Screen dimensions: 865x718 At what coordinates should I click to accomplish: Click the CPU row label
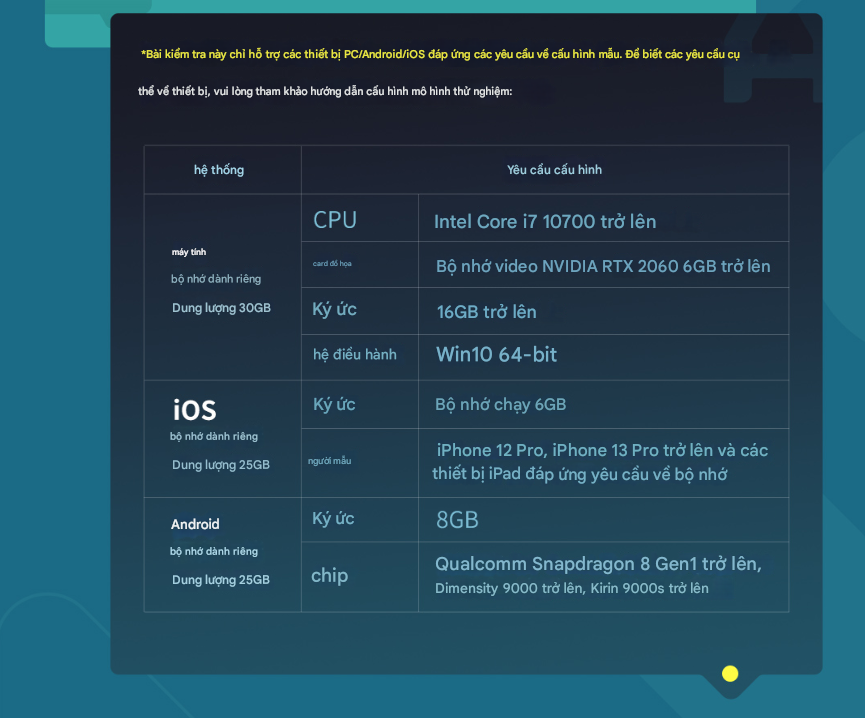coord(335,220)
